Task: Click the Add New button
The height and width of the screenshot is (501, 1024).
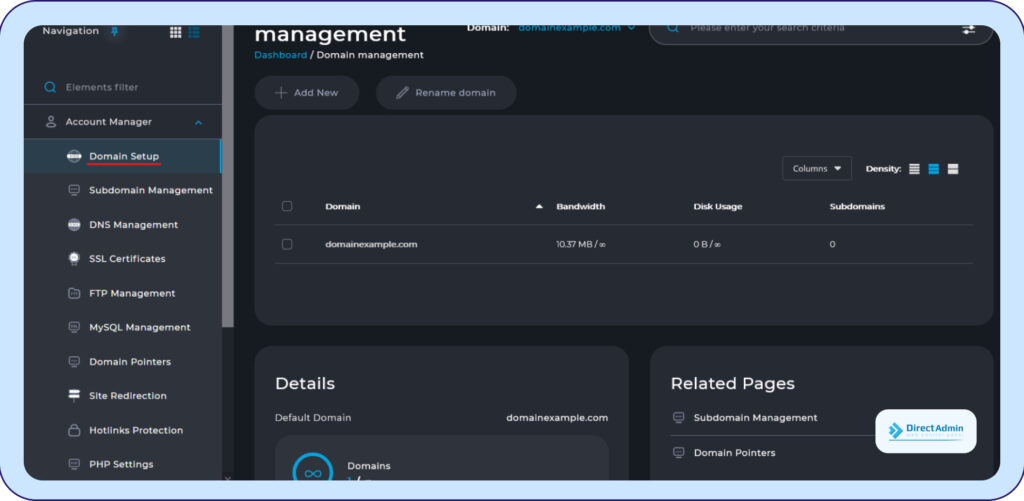Action: tap(307, 93)
